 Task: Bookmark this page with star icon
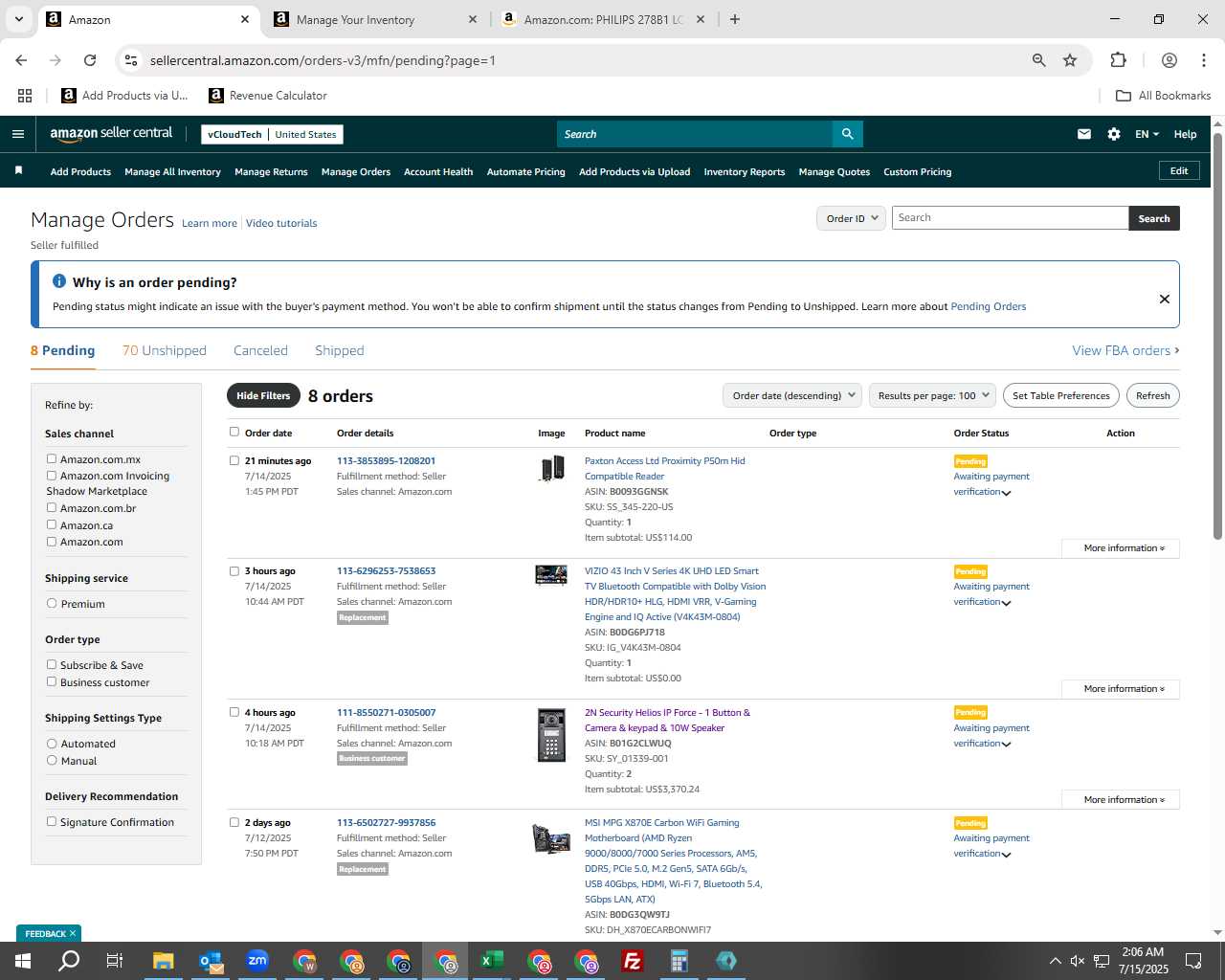[1070, 60]
